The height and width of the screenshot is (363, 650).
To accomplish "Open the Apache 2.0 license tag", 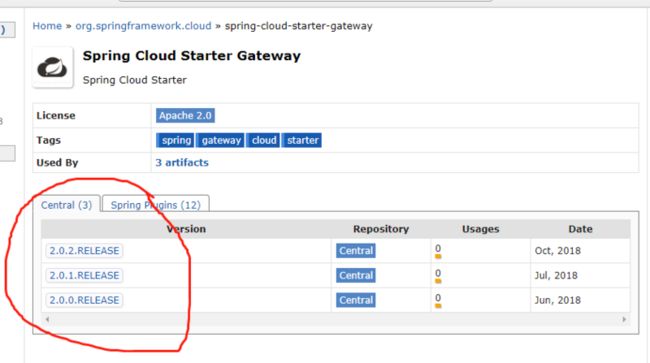I will click(185, 115).
